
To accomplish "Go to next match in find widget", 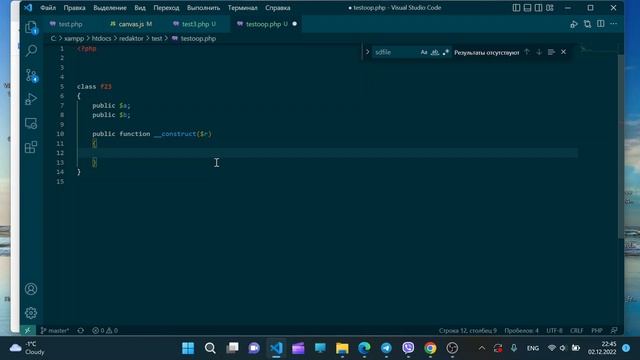I will [x=539, y=52].
